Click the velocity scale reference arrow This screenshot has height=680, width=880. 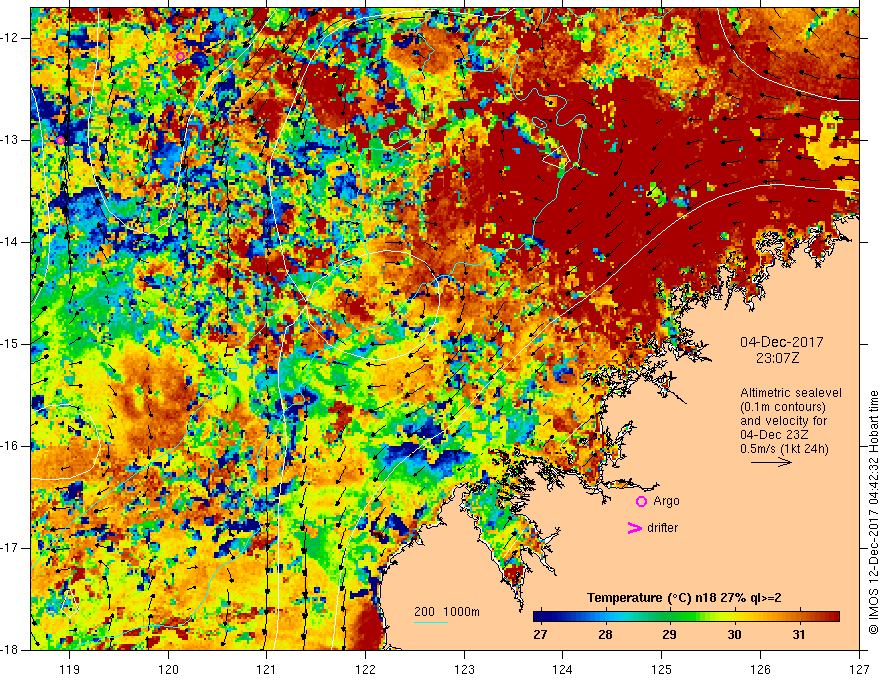coord(771,462)
